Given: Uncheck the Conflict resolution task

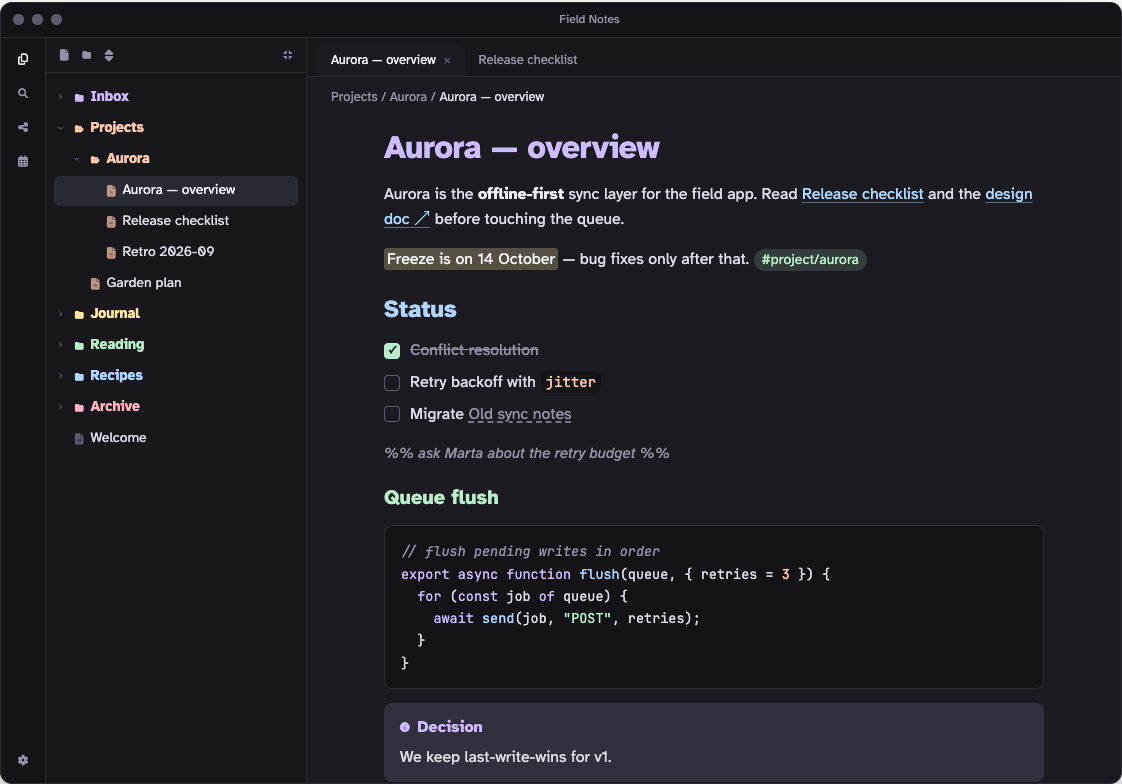Looking at the screenshot, I should pos(392,351).
